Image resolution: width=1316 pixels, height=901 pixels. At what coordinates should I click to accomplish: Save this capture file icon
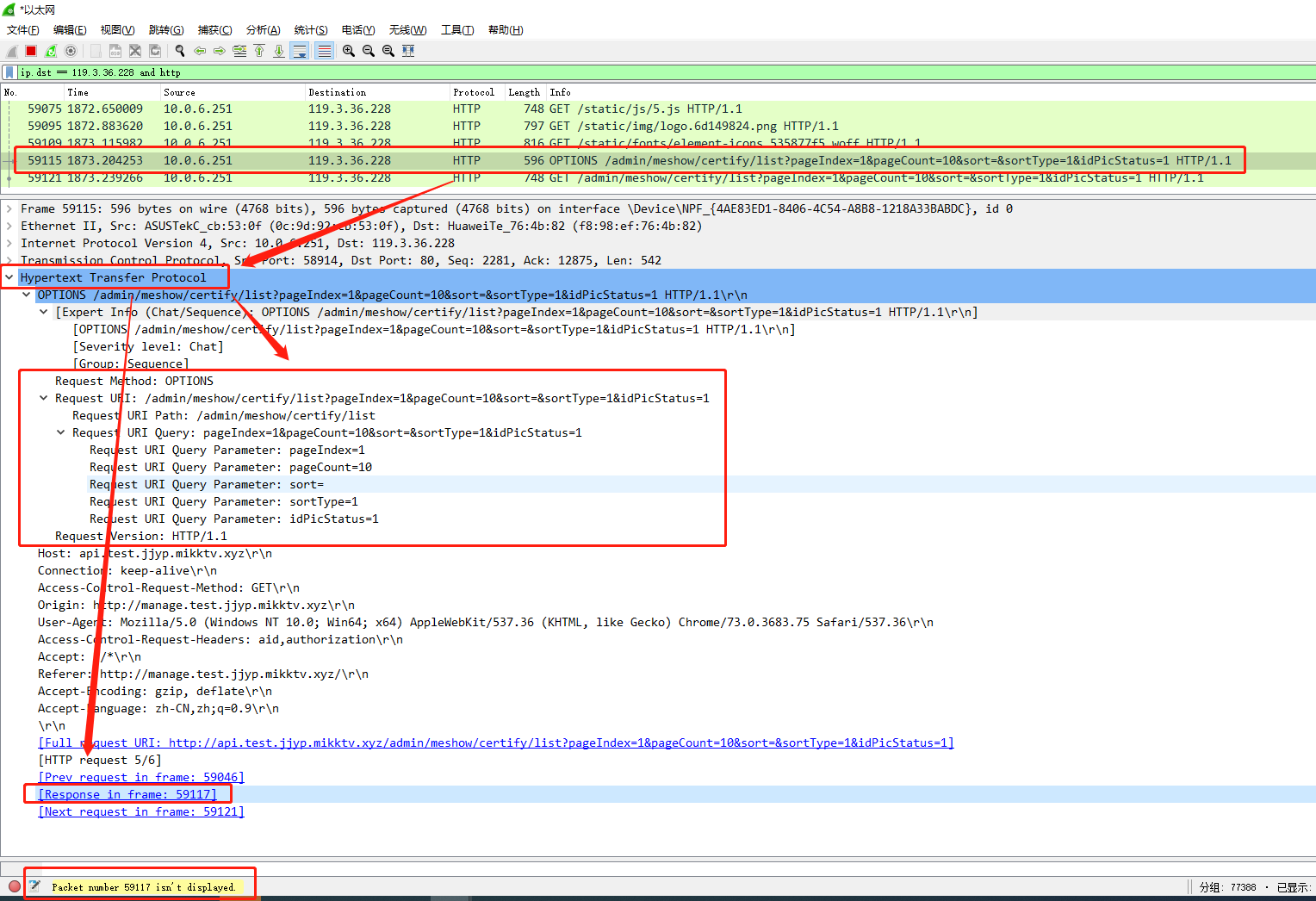[x=115, y=51]
